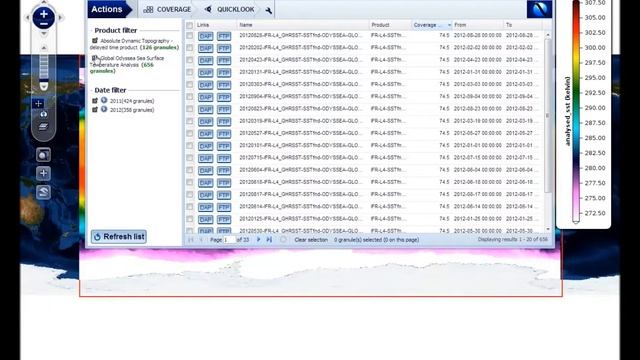Image resolution: width=640 pixels, height=360 pixels.
Task: Select Global Odyssea Sea Surface Temperature product
Action: [127, 64]
